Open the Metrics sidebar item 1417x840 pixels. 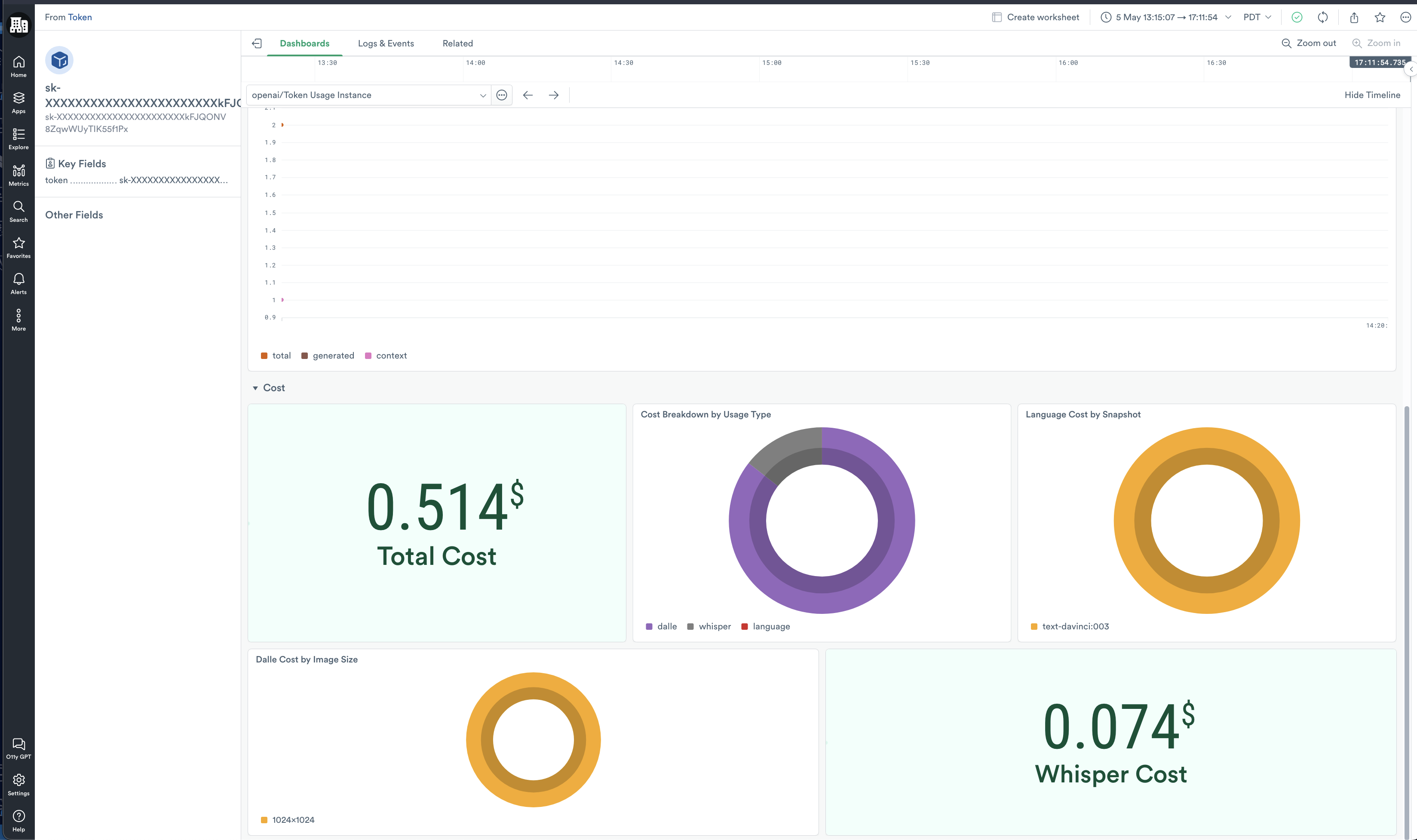tap(18, 175)
